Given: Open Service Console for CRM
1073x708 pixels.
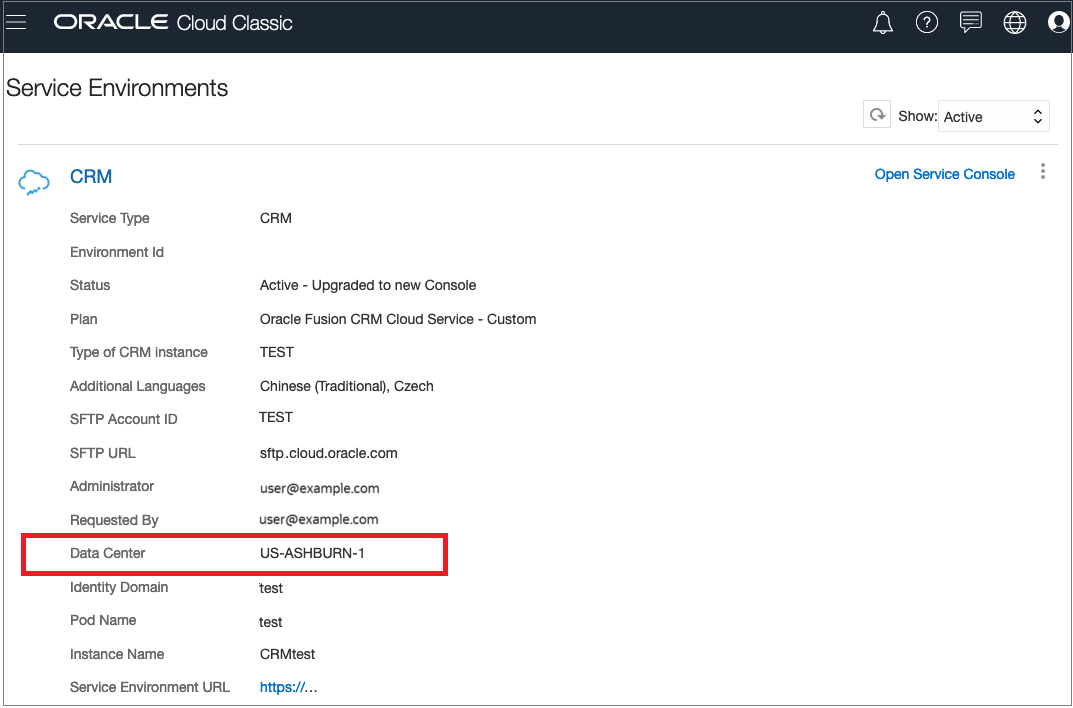Looking at the screenshot, I should pos(944,174).
